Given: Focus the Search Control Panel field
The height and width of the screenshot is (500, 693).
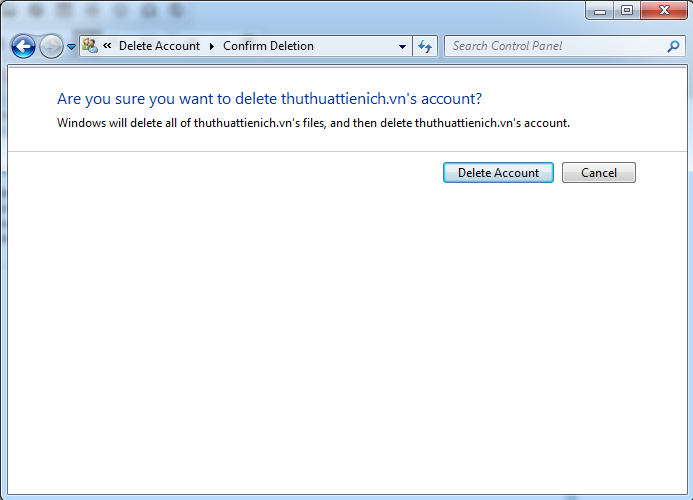Looking at the screenshot, I should [555, 46].
